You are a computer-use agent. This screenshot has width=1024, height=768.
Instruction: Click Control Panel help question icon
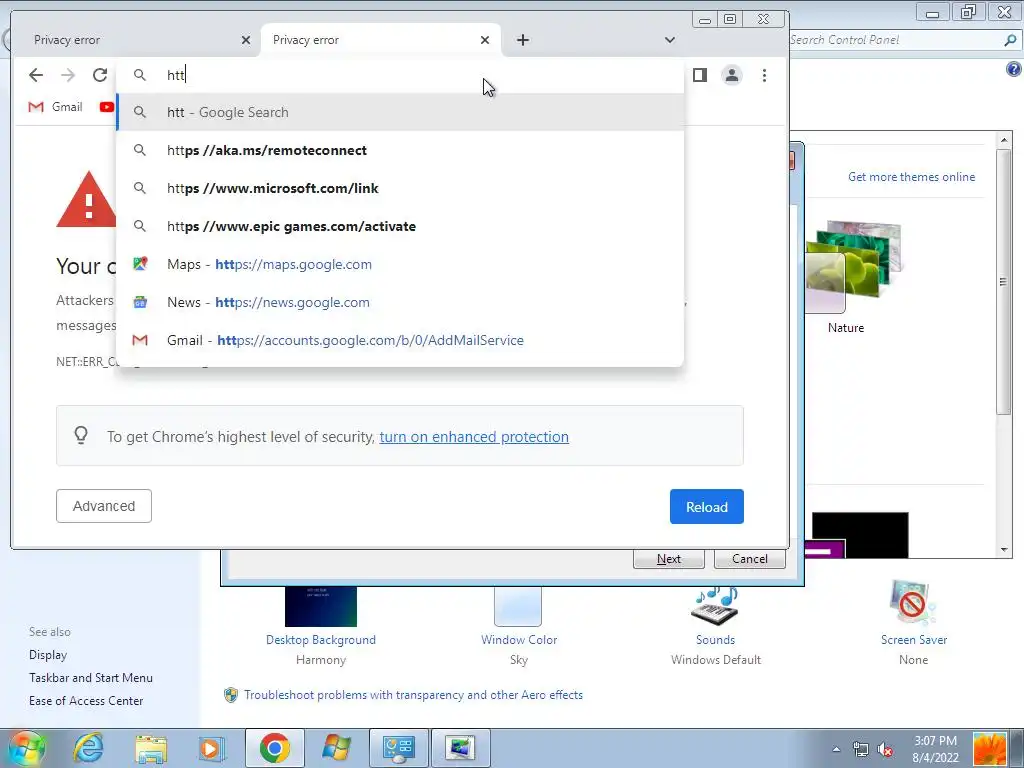(x=1014, y=69)
